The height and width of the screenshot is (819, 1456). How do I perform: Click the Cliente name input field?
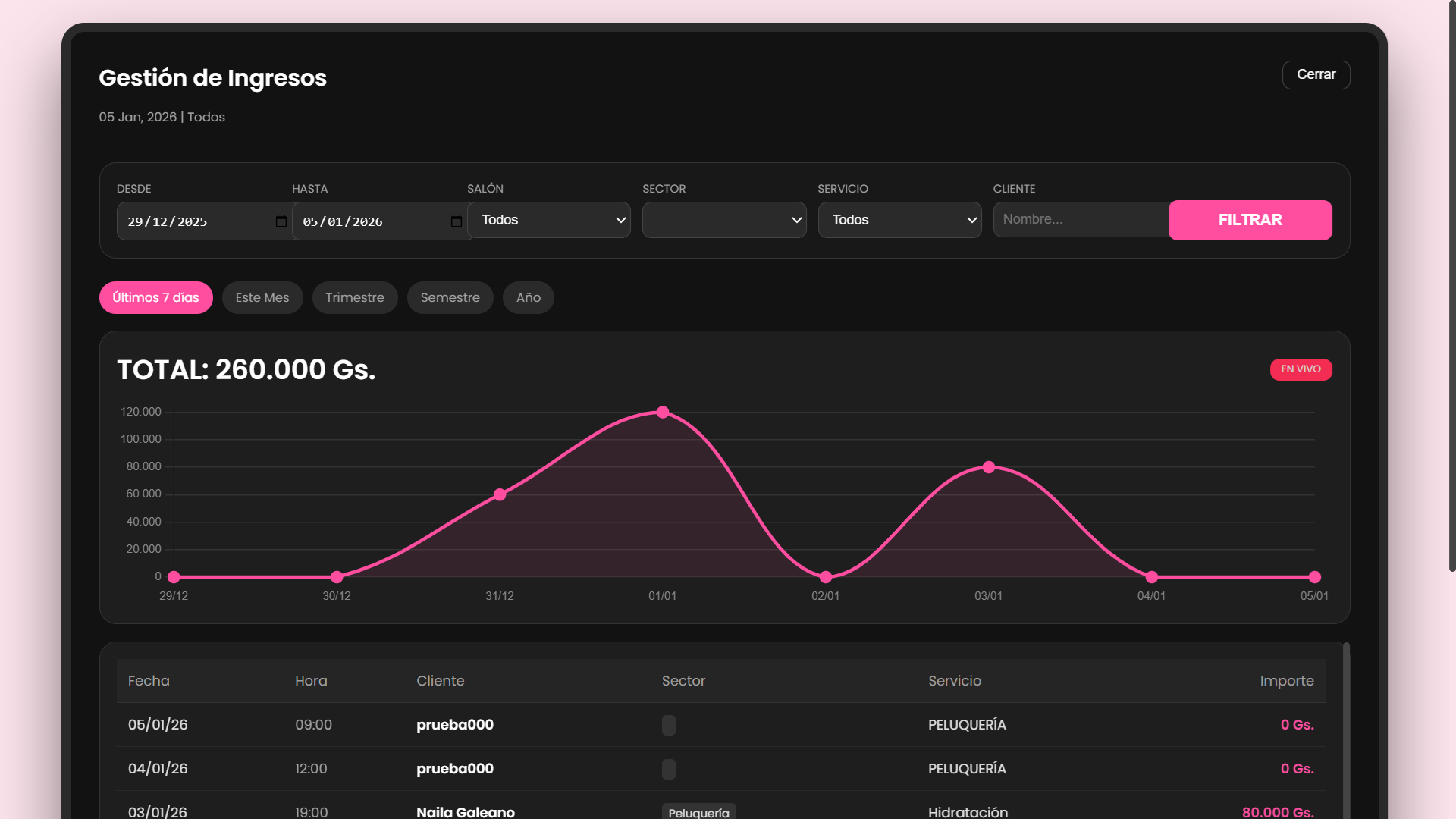[1080, 220]
